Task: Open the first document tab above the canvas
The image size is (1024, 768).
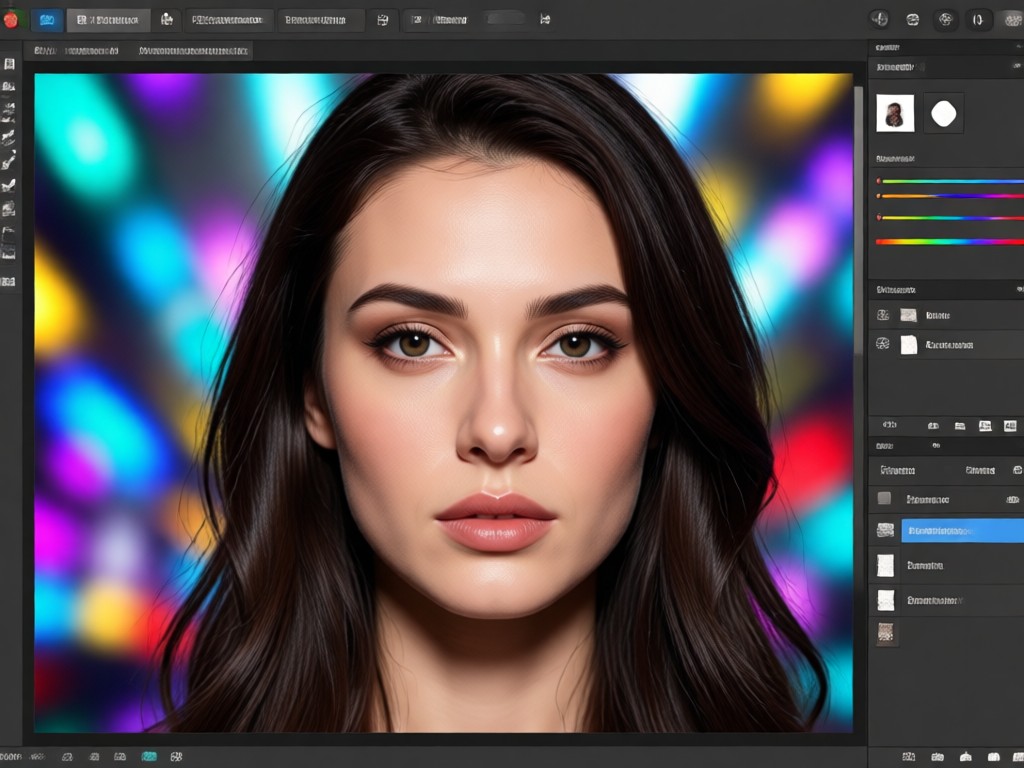Action: point(76,50)
